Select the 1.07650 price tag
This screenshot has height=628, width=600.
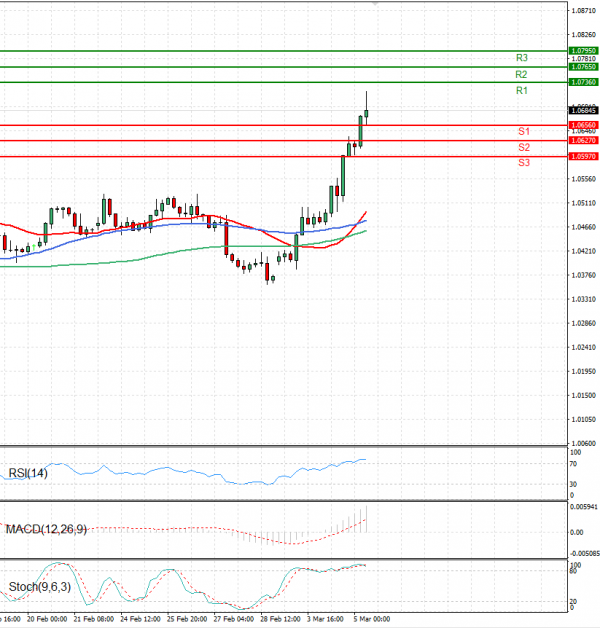point(583,67)
